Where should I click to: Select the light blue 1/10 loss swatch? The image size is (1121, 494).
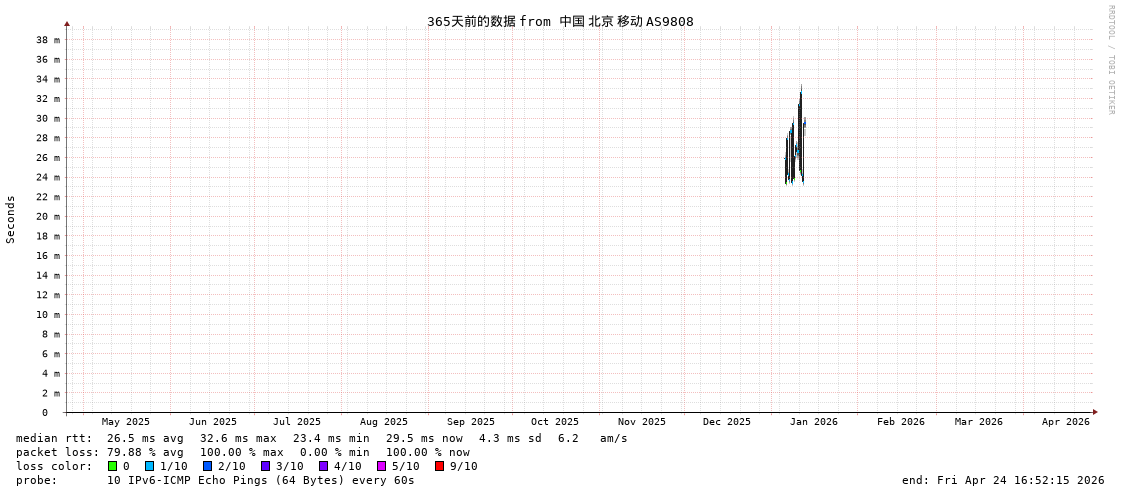[149, 466]
